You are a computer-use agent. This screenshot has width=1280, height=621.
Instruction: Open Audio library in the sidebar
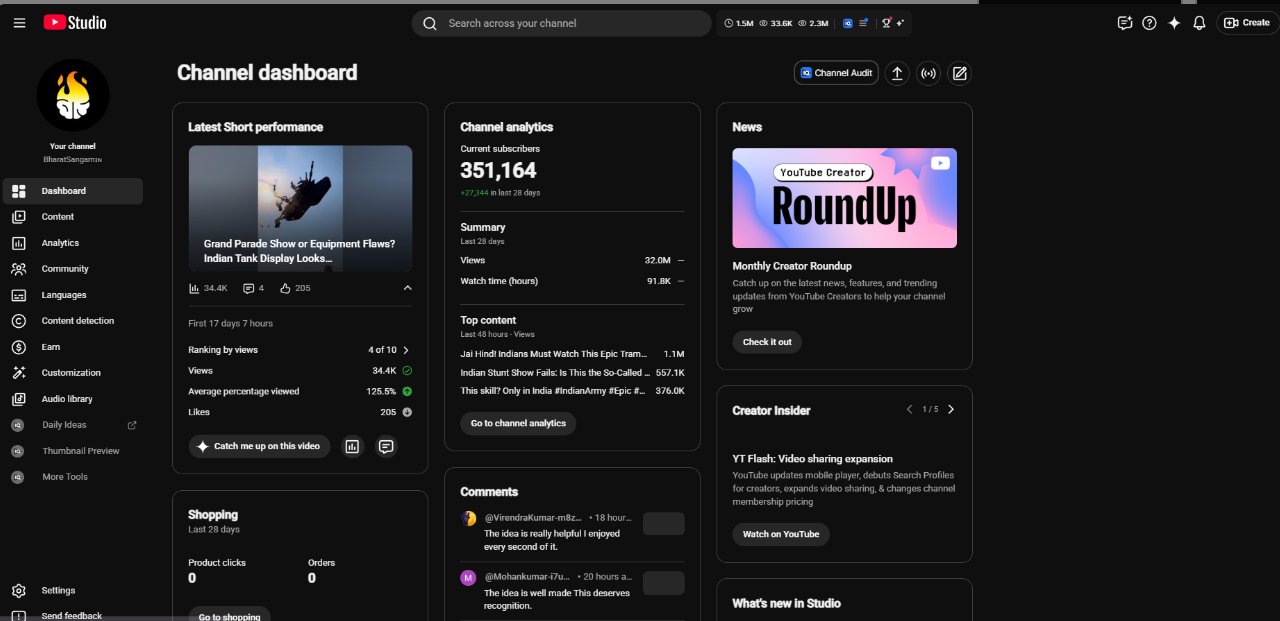[x=72, y=399]
